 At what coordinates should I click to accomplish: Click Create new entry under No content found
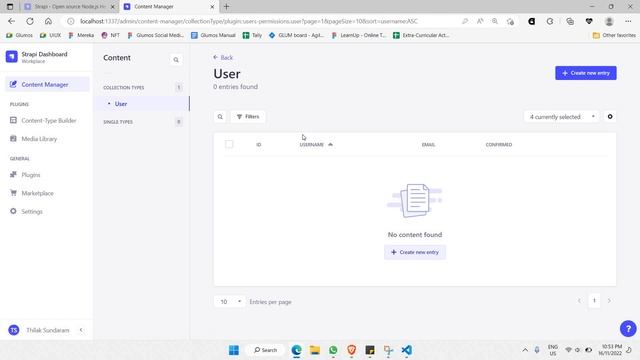[x=415, y=252]
